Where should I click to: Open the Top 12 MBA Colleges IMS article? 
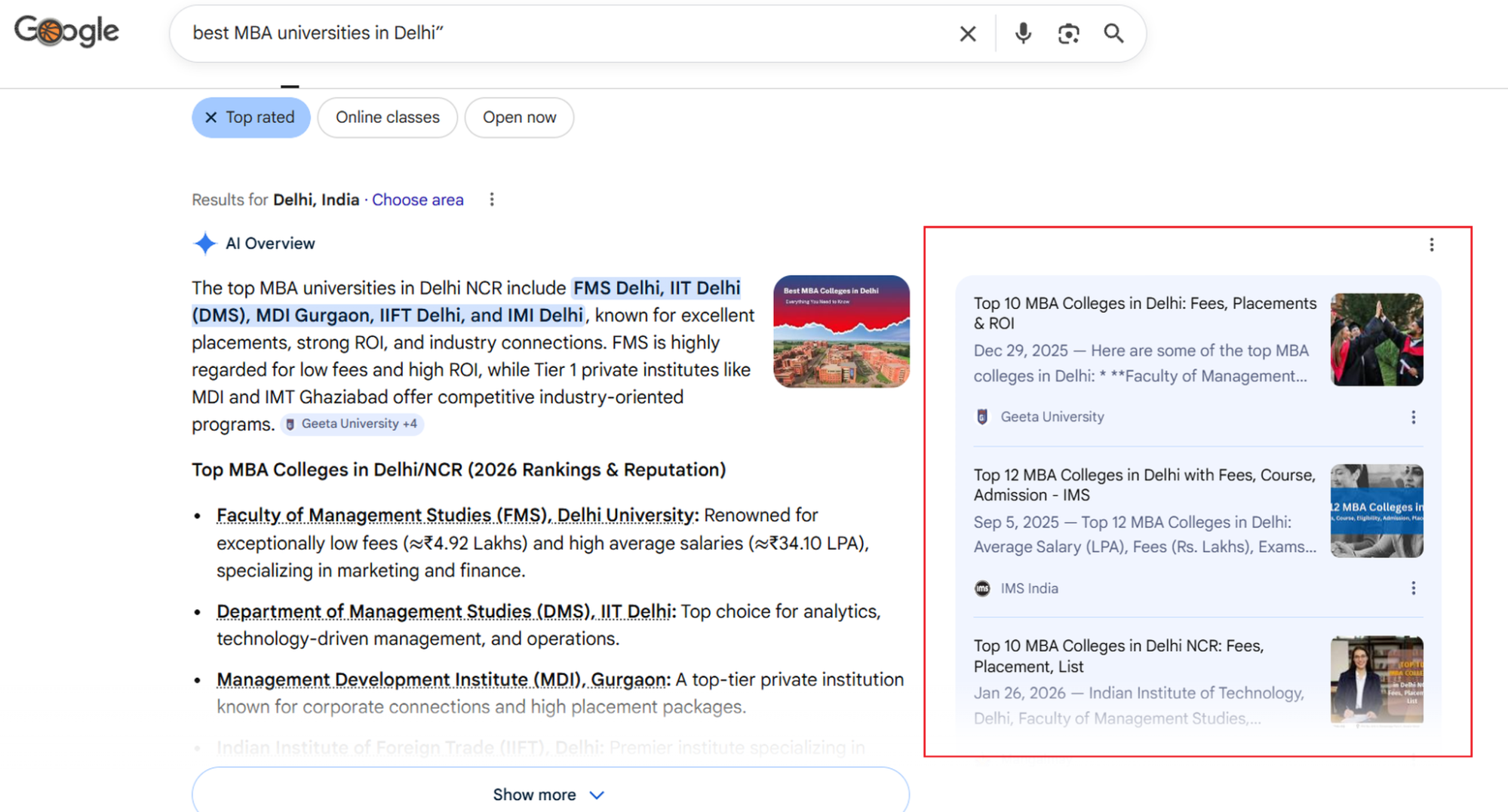tap(1144, 485)
